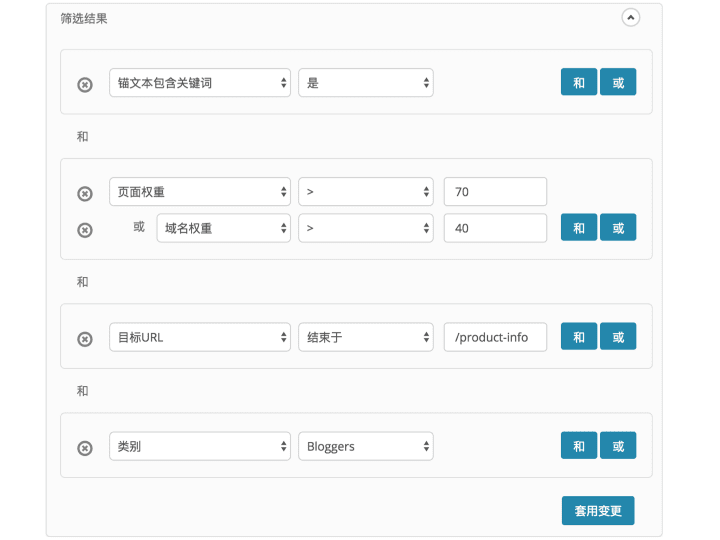Open the 锚文本包含关键词 dropdown
The height and width of the screenshot is (540, 720).
pos(200,83)
